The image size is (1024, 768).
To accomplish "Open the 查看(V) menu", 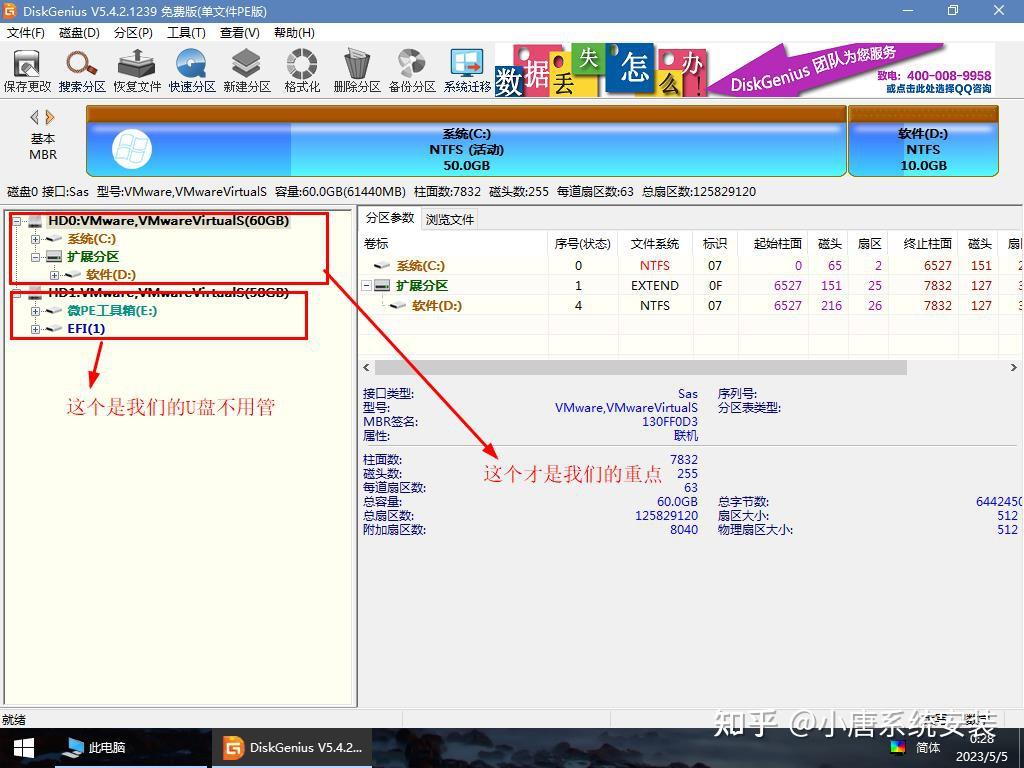I will pyautogui.click(x=240, y=33).
